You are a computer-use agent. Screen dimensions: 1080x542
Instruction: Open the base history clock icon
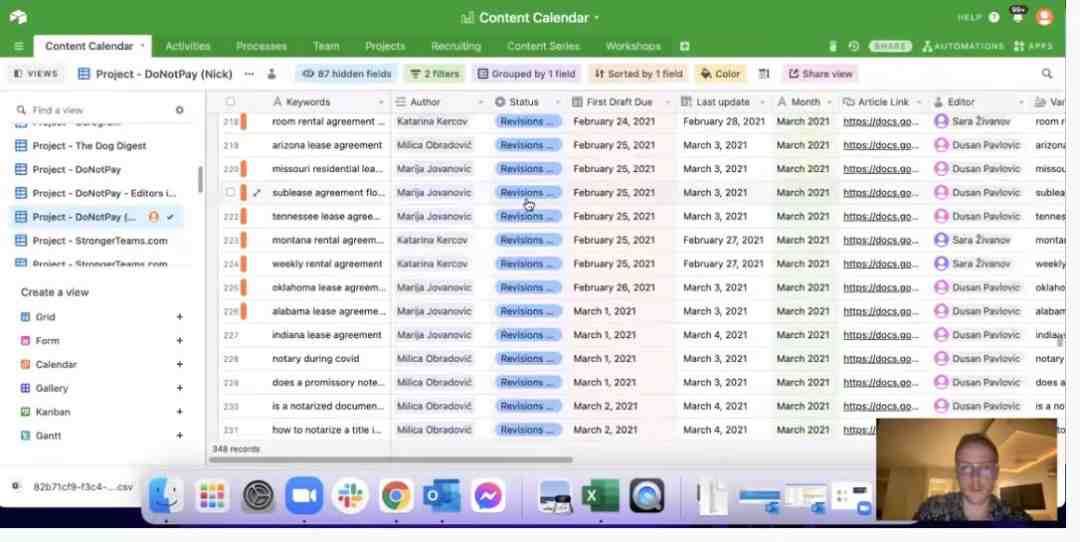(x=853, y=46)
